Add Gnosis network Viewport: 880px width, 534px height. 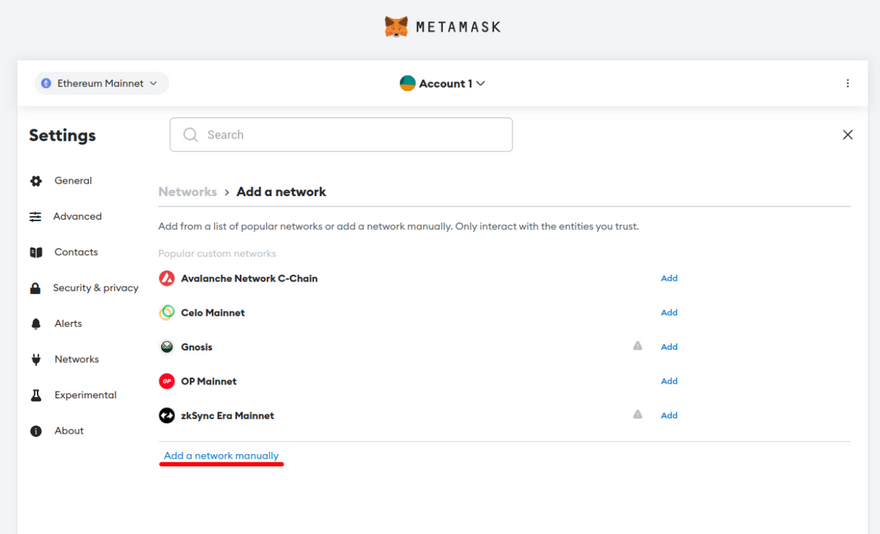coord(669,346)
